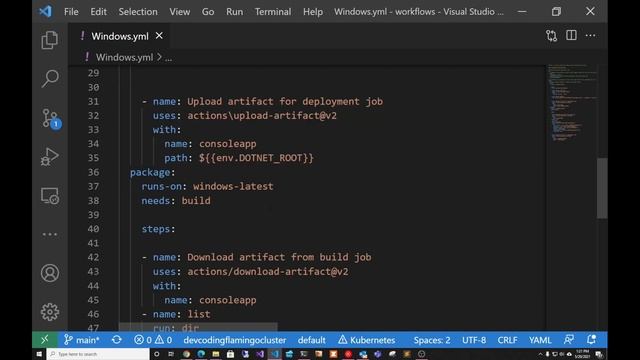Click Upload artifact for deployment job text

[x=285, y=101]
